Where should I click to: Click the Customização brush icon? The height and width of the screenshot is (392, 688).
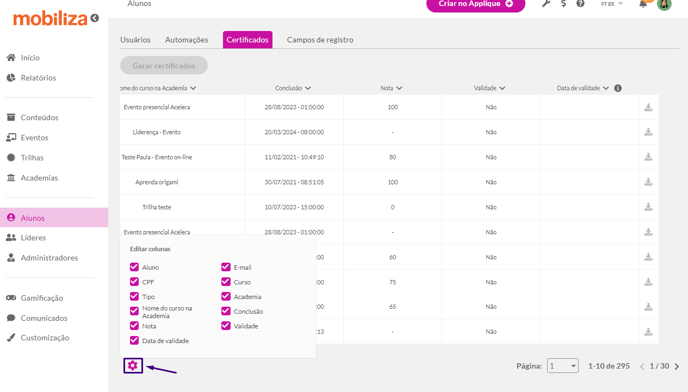[x=11, y=338]
